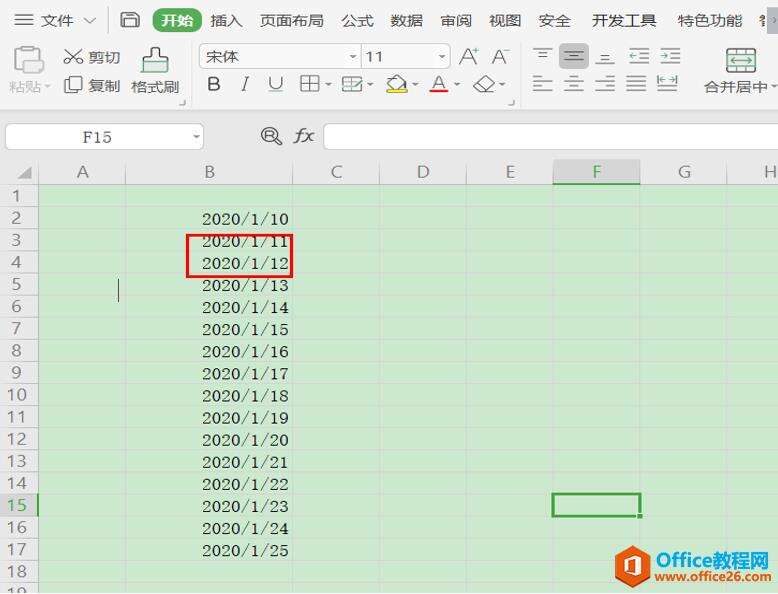This screenshot has height=594, width=778.
Task: Expand the border style dropdown arrow
Action: [328, 85]
